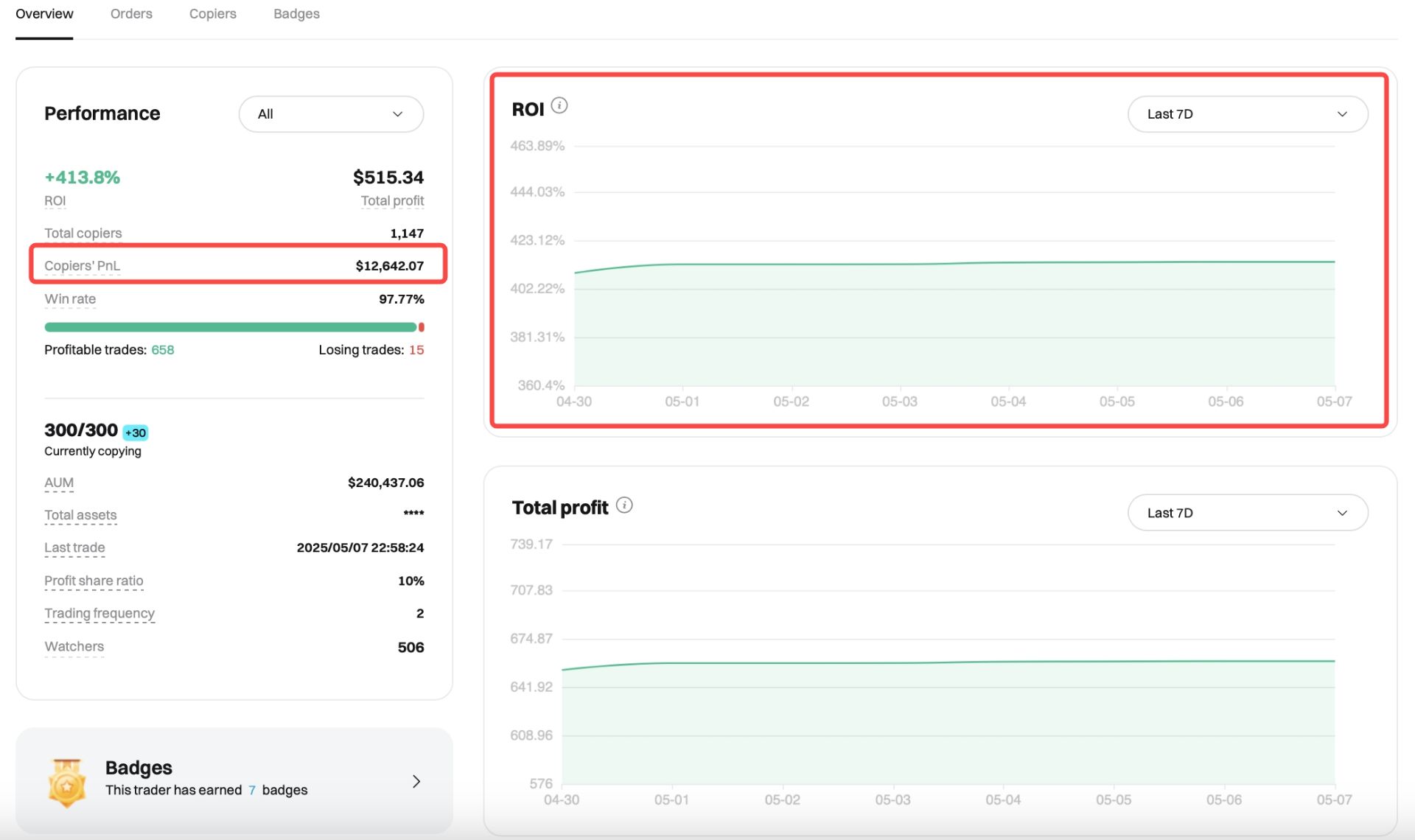Click the 05-04 marker on ROI chart
1415x840 pixels.
[x=1008, y=402]
